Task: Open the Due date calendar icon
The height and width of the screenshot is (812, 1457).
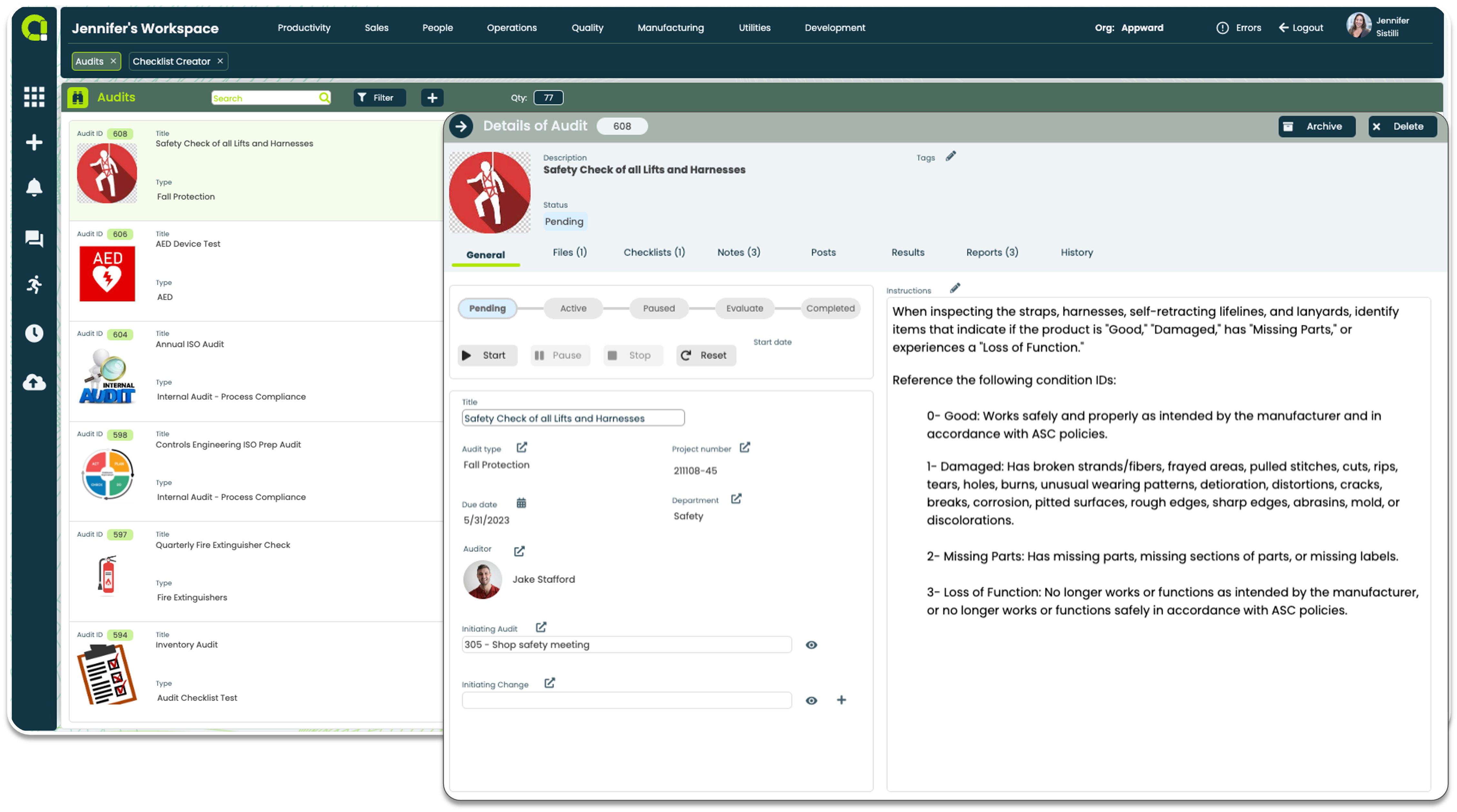Action: click(x=521, y=503)
